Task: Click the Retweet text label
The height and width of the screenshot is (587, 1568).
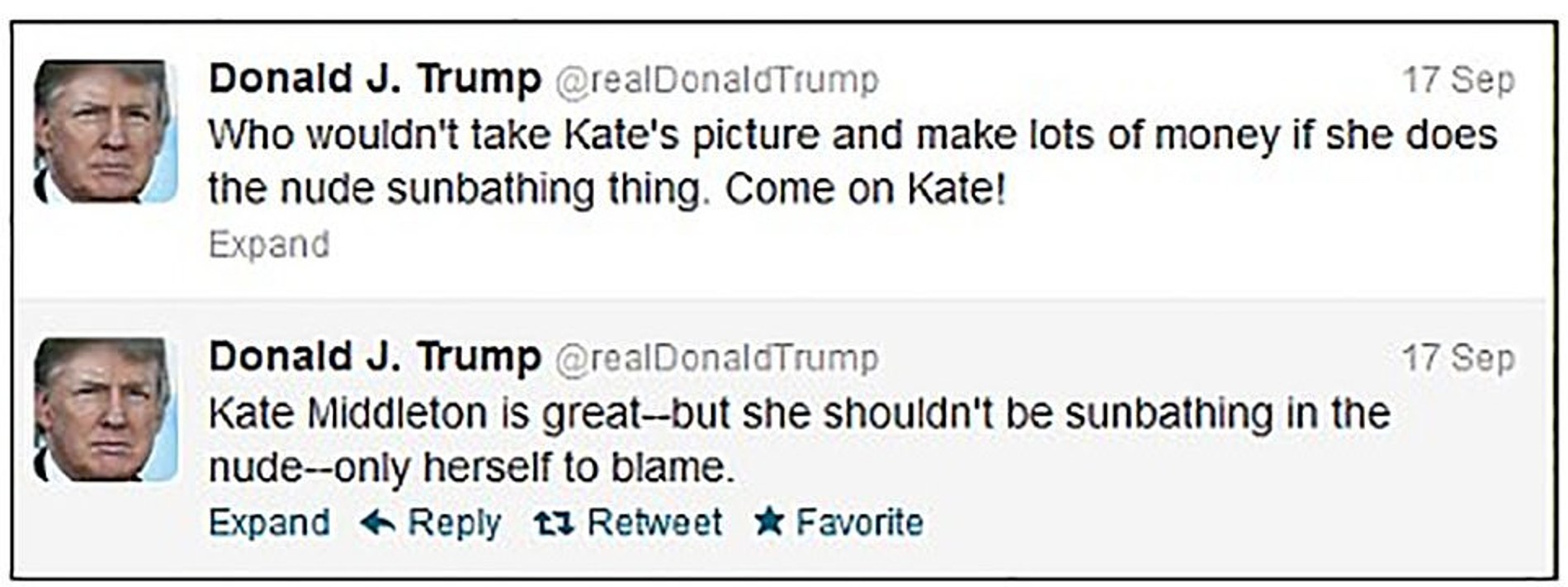Action: [x=654, y=523]
